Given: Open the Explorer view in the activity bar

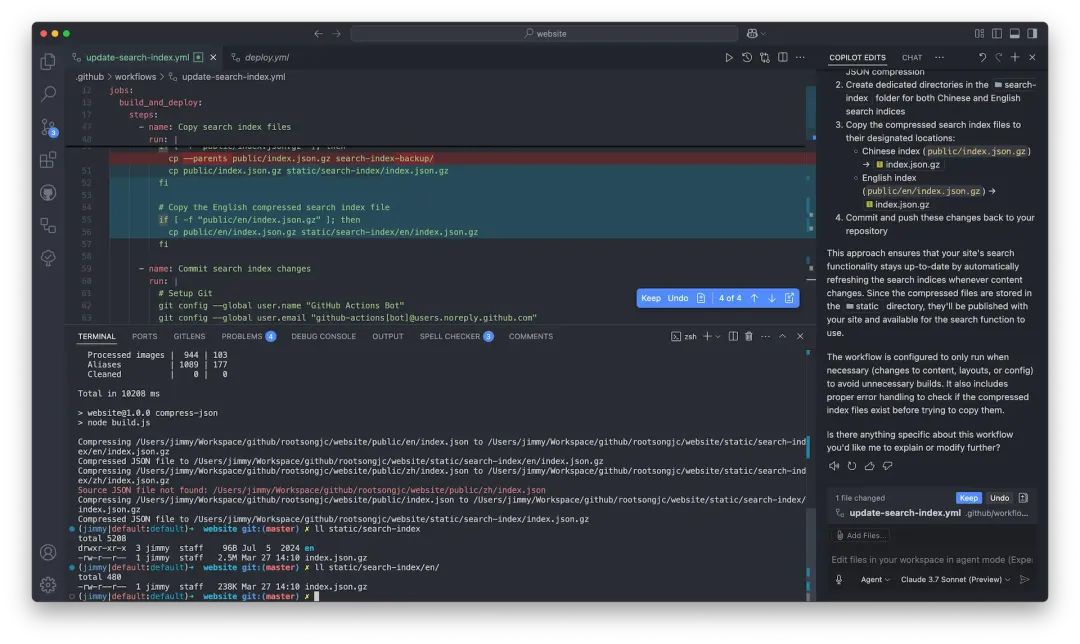Looking at the screenshot, I should click(48, 61).
